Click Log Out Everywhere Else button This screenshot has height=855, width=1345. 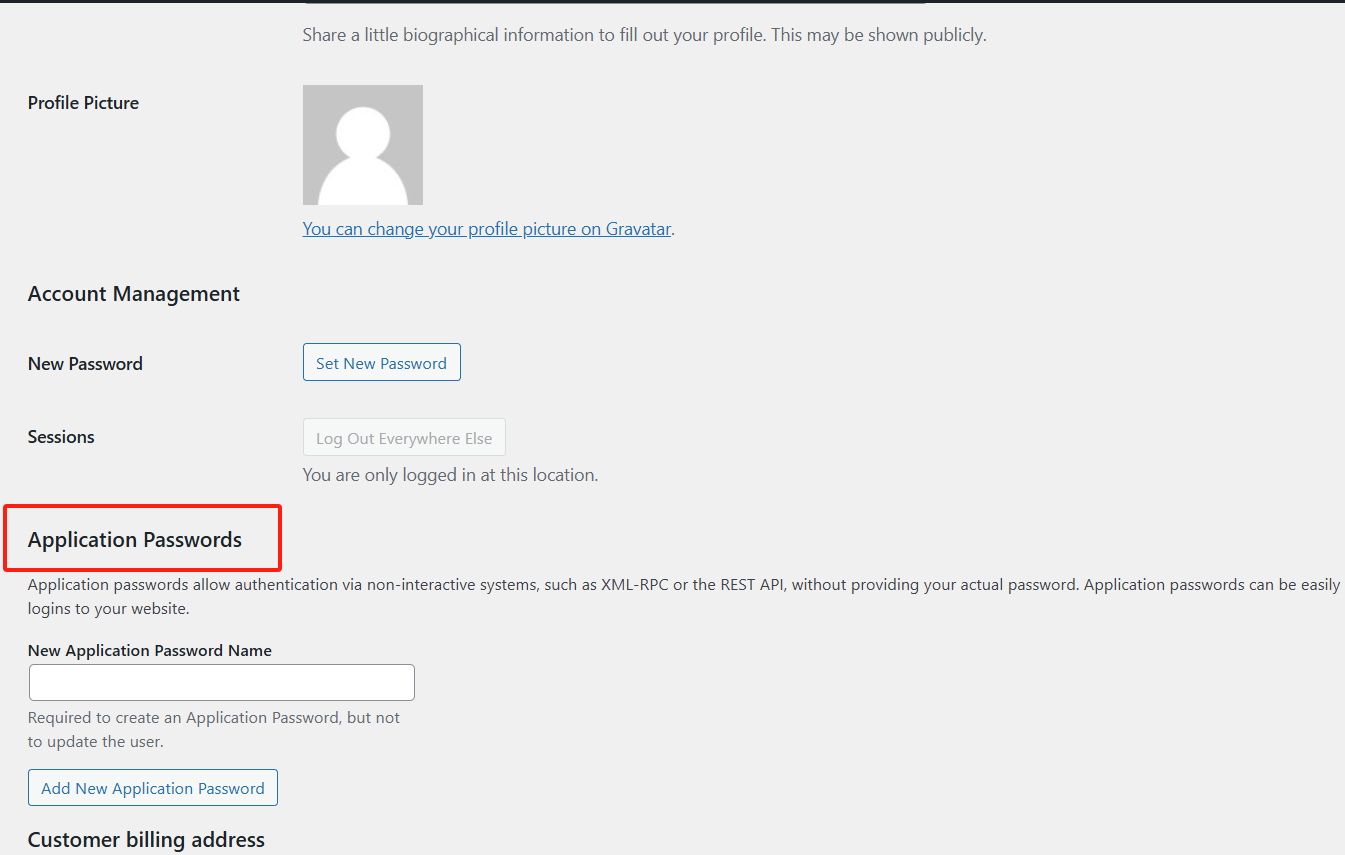tap(404, 438)
